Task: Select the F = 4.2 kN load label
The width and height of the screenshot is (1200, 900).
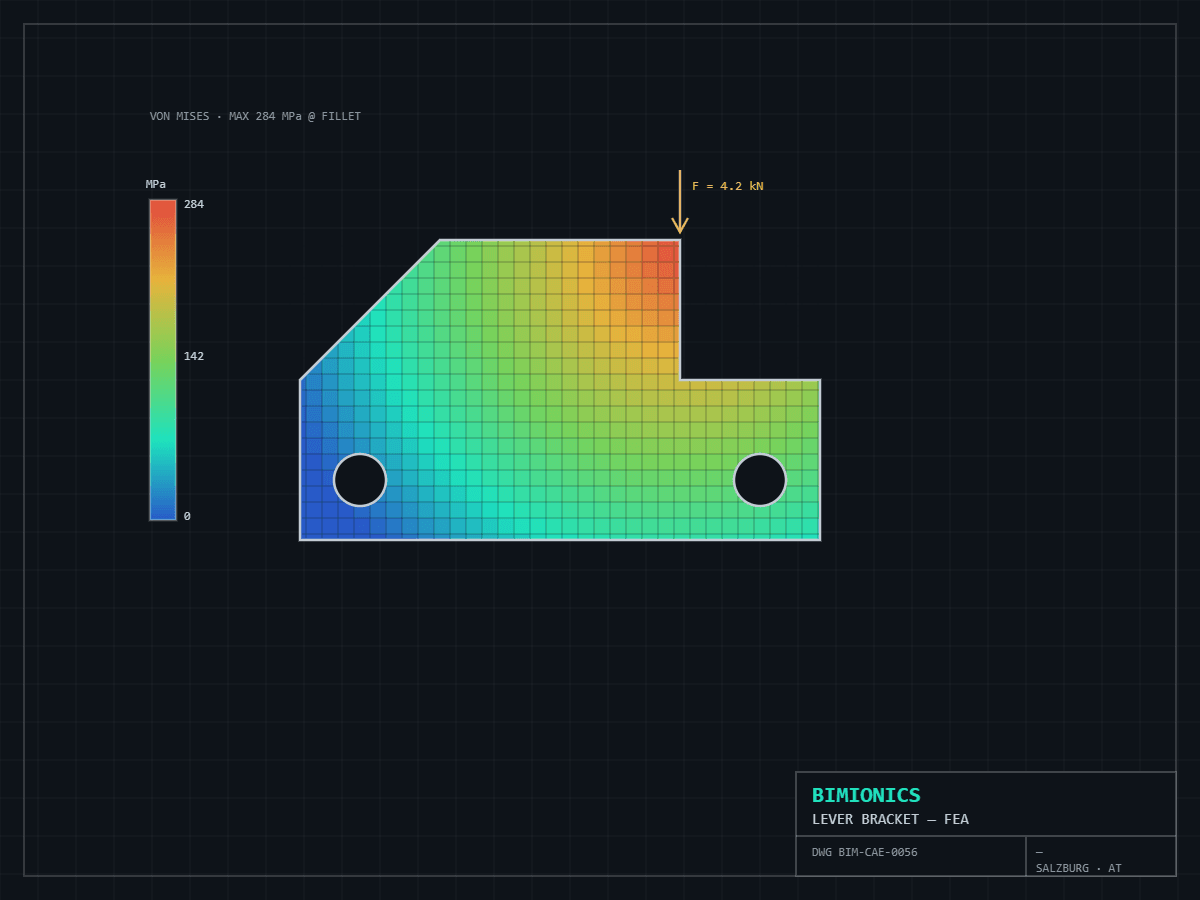Action: pyautogui.click(x=728, y=187)
